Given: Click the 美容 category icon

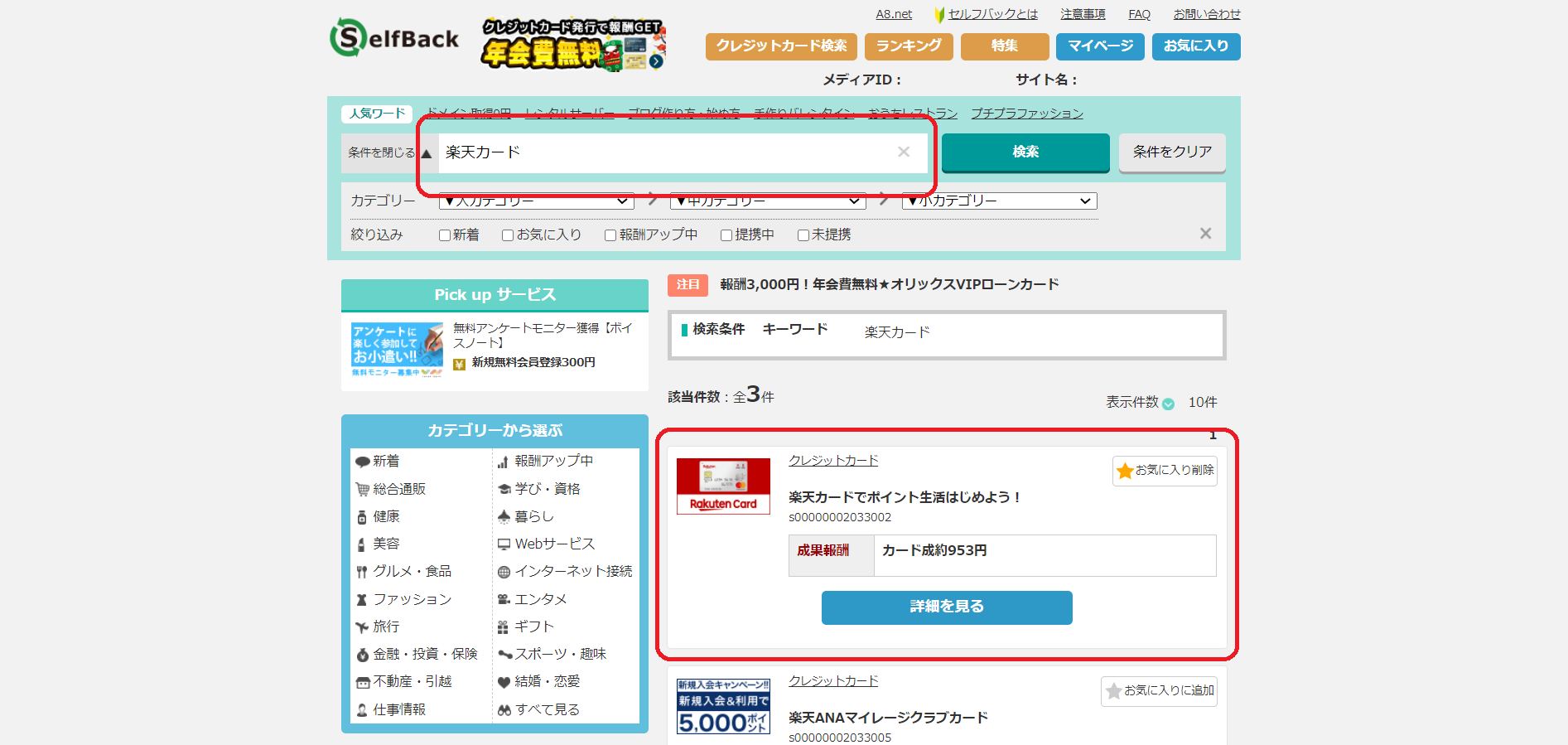Looking at the screenshot, I should 361,544.
